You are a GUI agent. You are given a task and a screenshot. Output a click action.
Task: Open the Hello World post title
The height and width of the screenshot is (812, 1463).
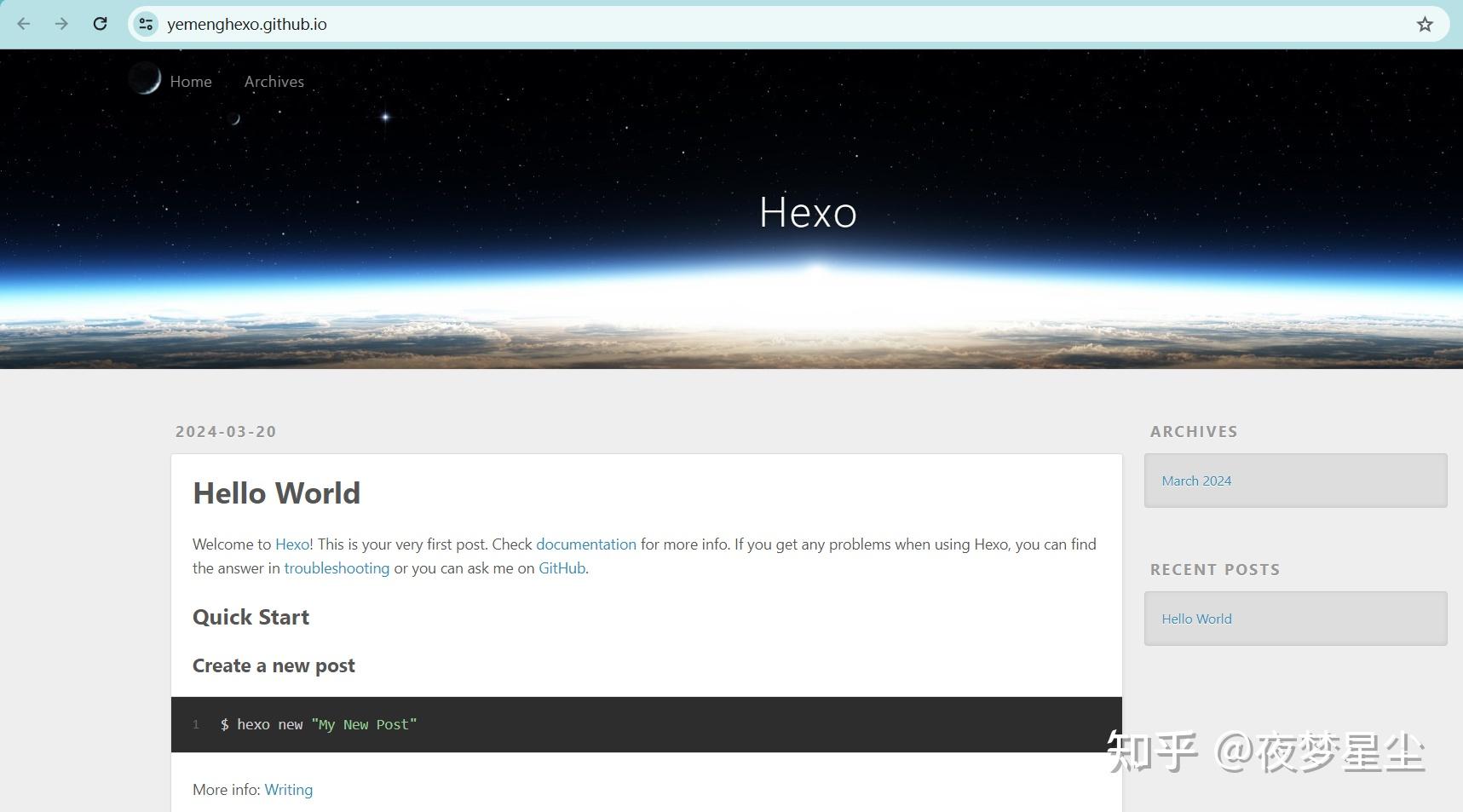coord(276,492)
